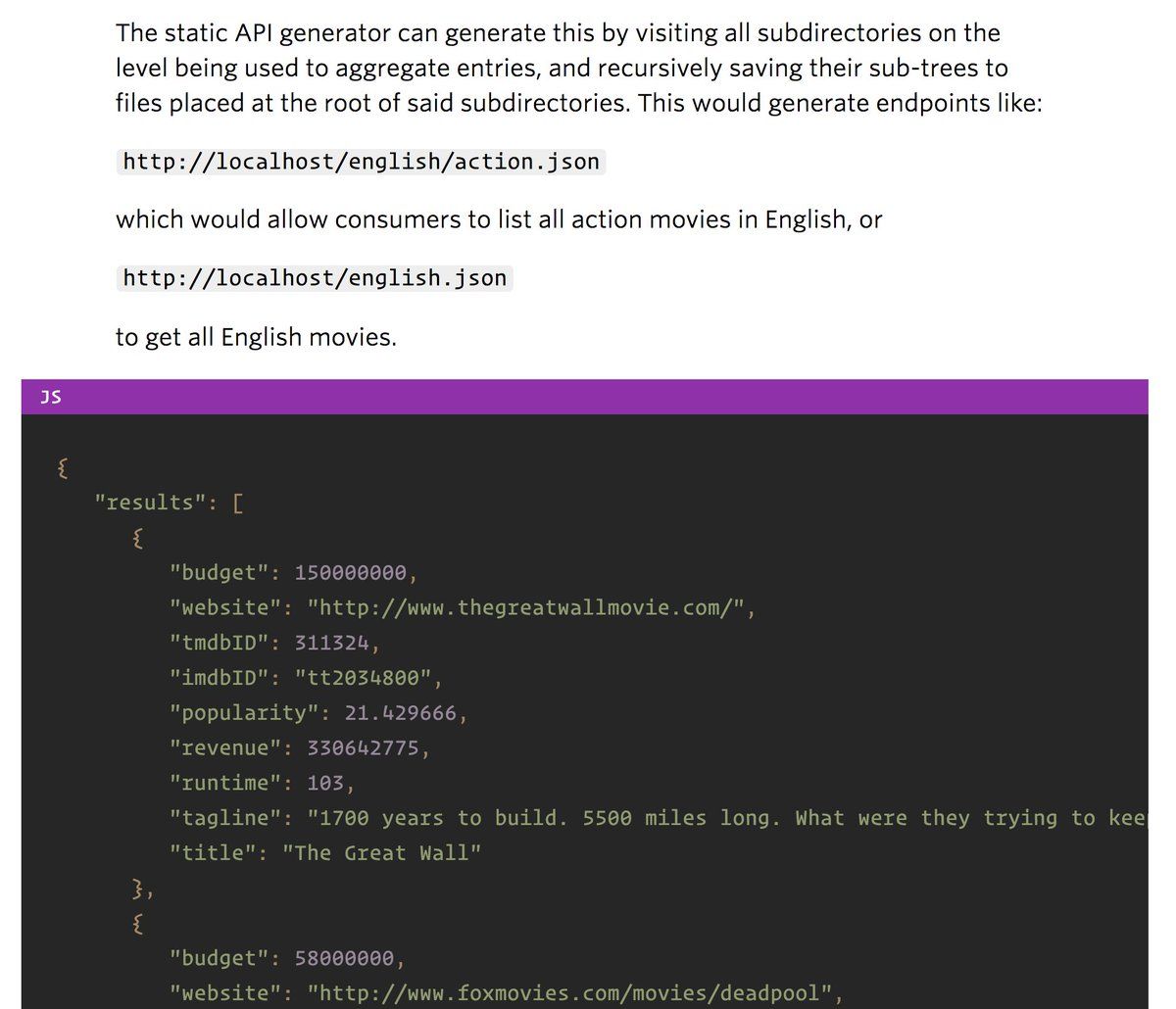Click the JS label on purple header

51,397
